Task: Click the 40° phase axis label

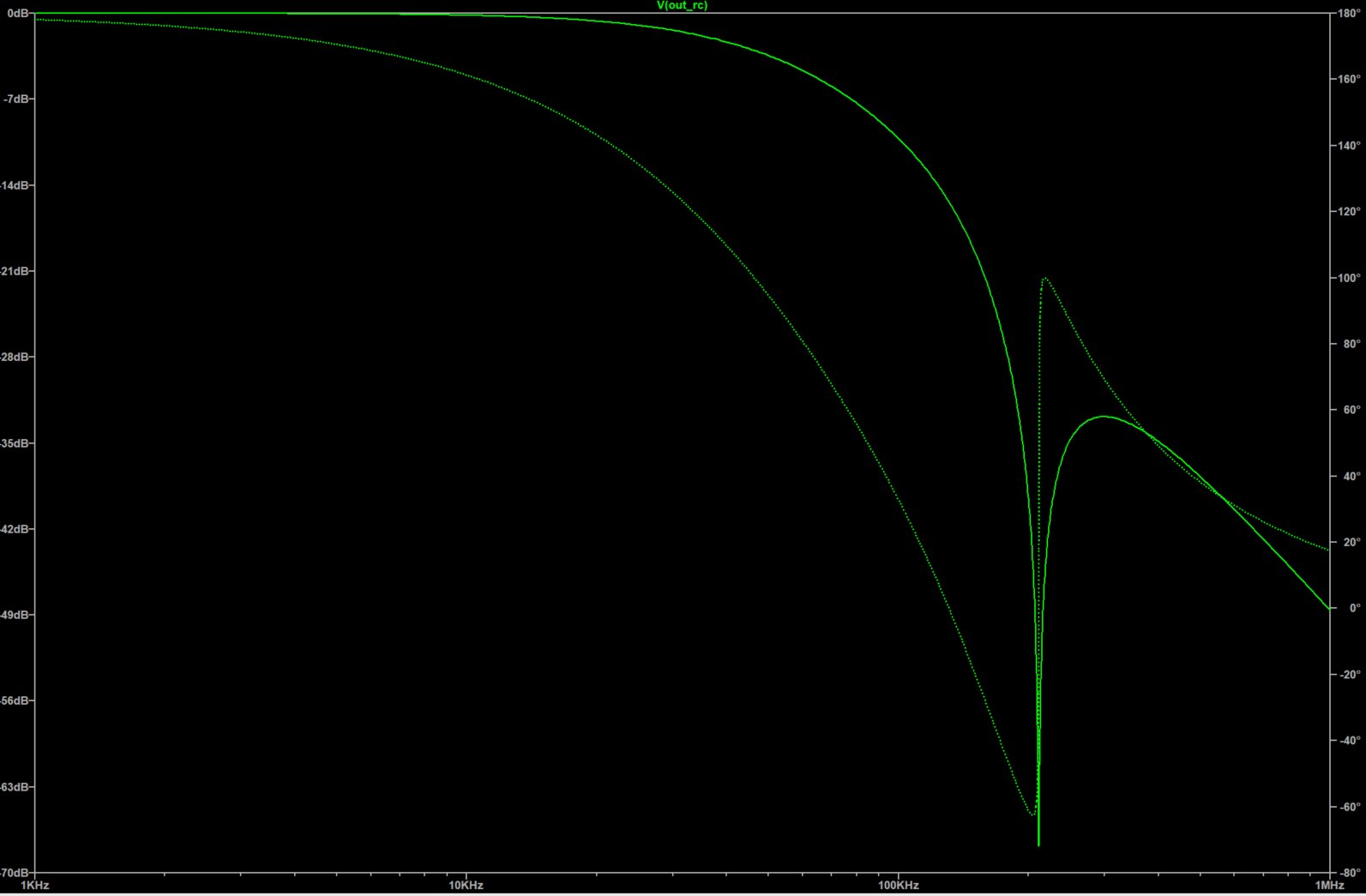Action: tap(1351, 476)
